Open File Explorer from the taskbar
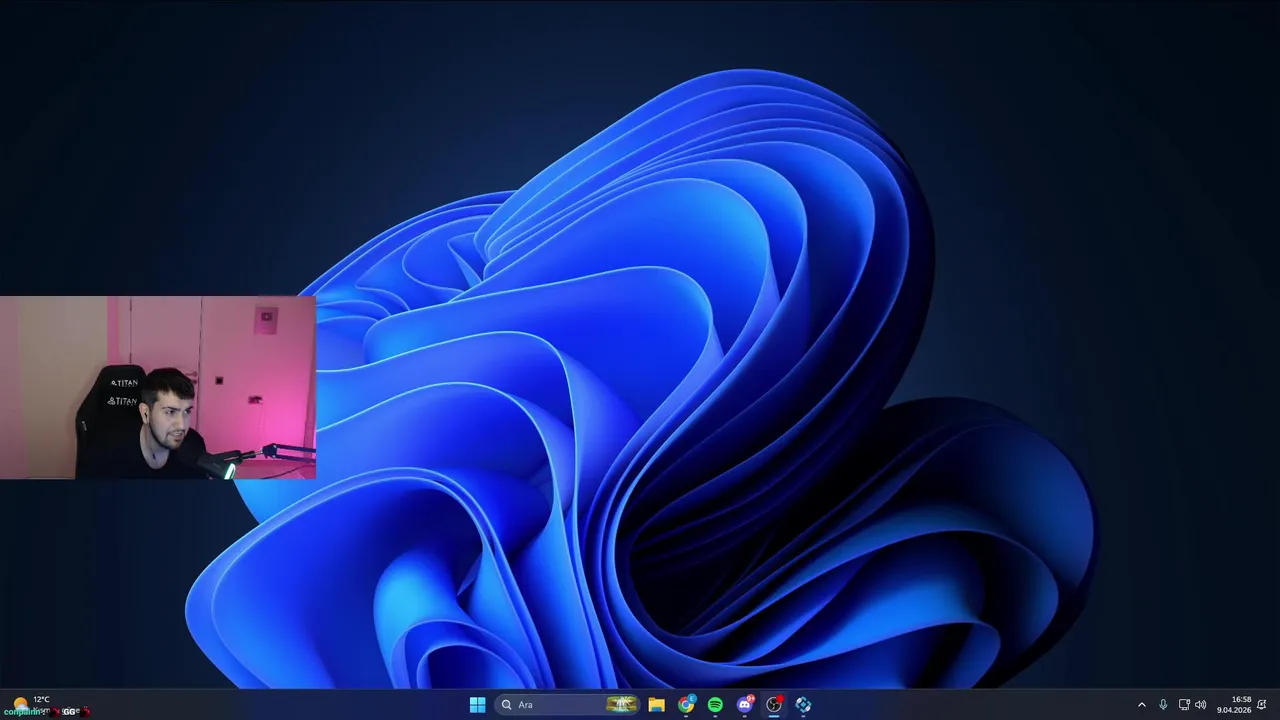1280x720 pixels. tap(656, 705)
